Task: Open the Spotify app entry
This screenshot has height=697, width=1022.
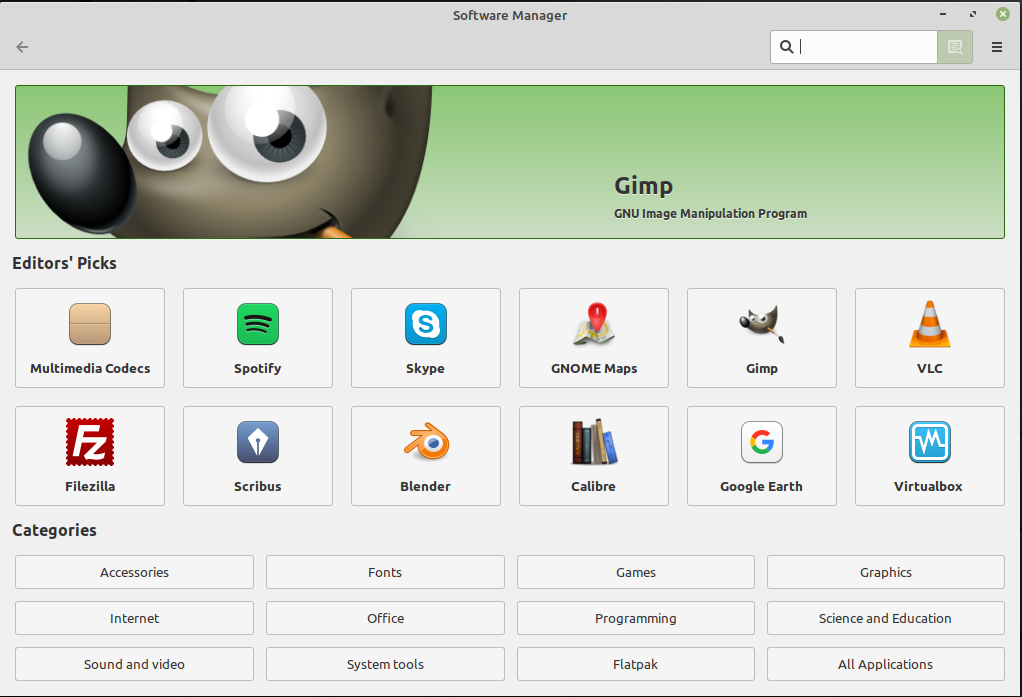Action: pos(257,338)
